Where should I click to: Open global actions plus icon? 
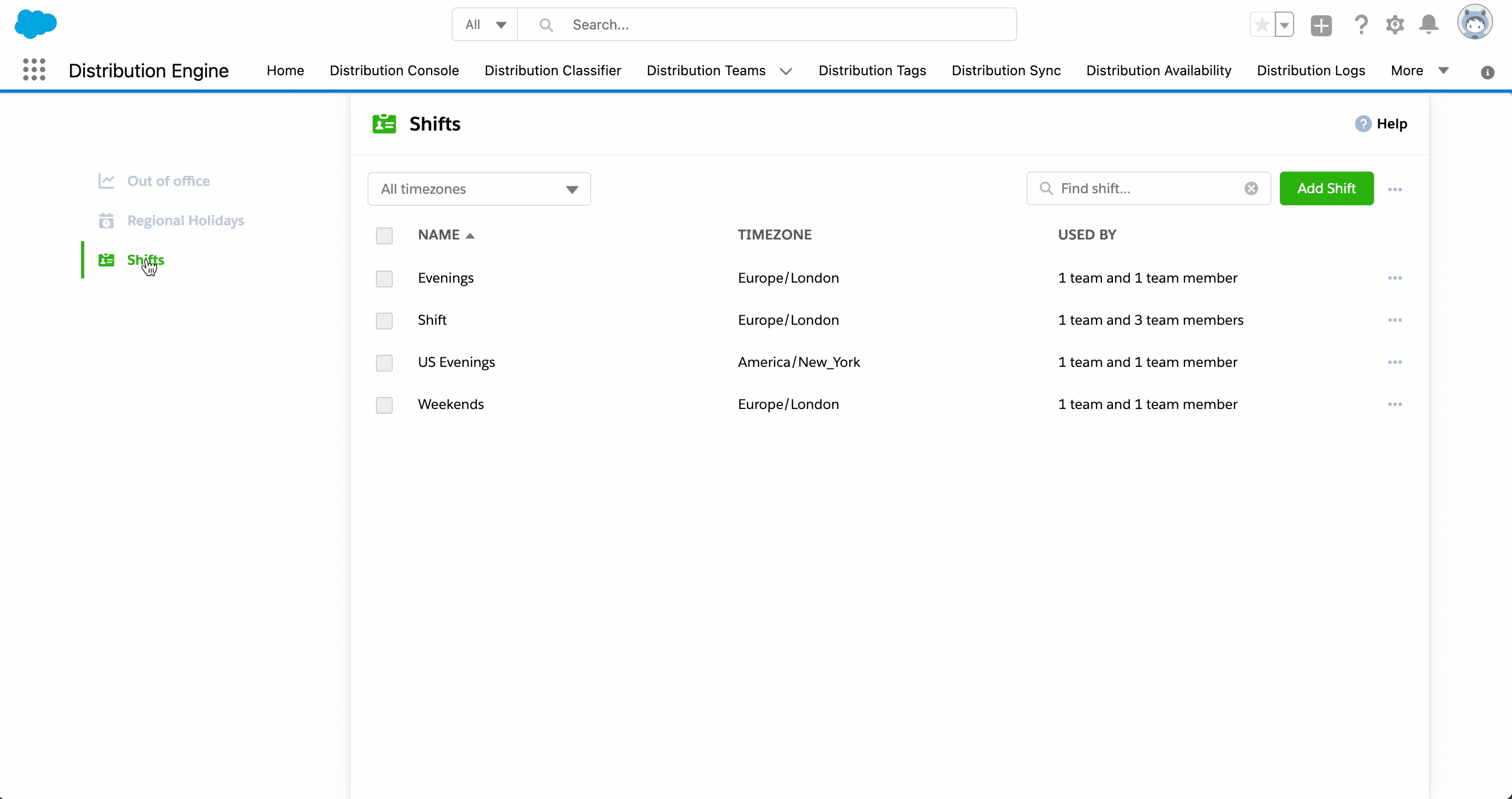point(1321,25)
